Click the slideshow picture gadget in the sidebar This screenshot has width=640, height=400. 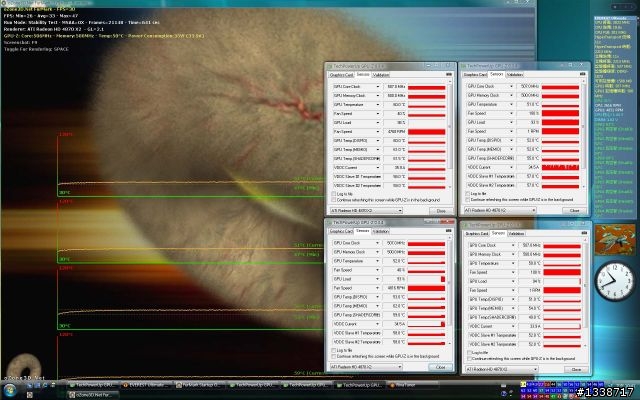[x=615, y=241]
